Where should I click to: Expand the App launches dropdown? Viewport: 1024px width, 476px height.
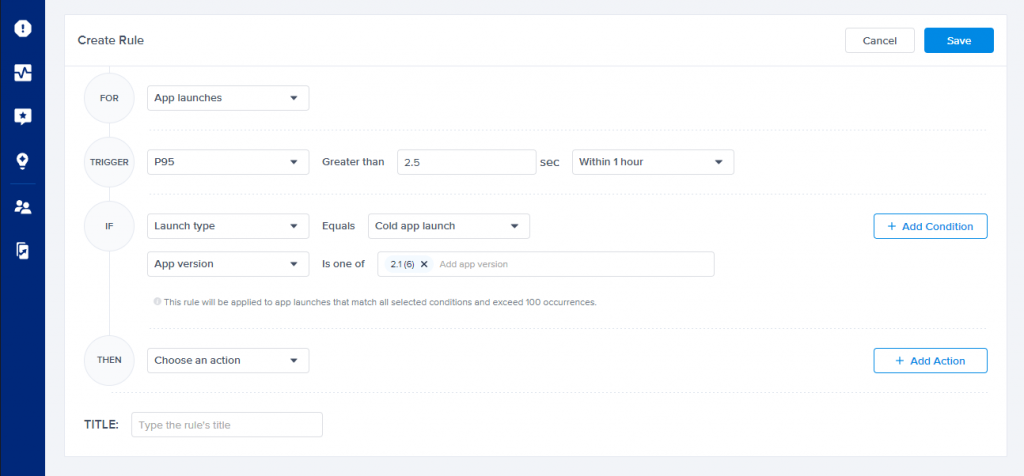228,98
